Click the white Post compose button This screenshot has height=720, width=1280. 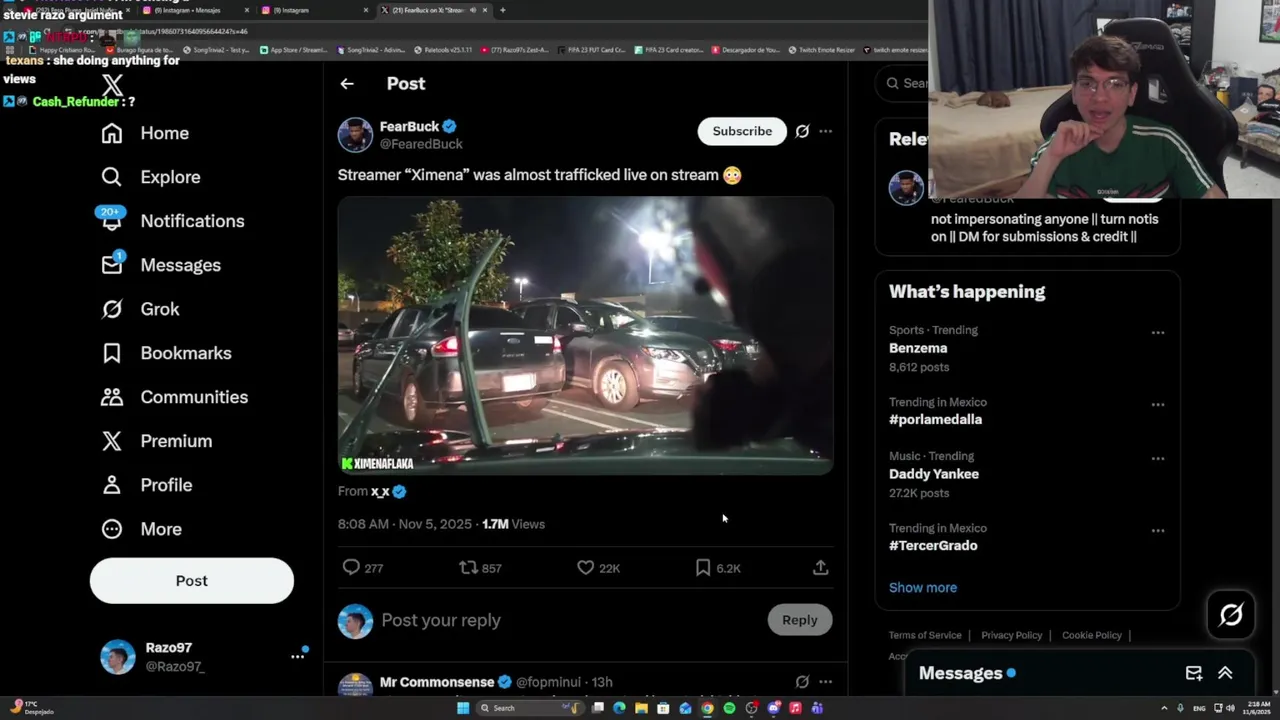192,581
